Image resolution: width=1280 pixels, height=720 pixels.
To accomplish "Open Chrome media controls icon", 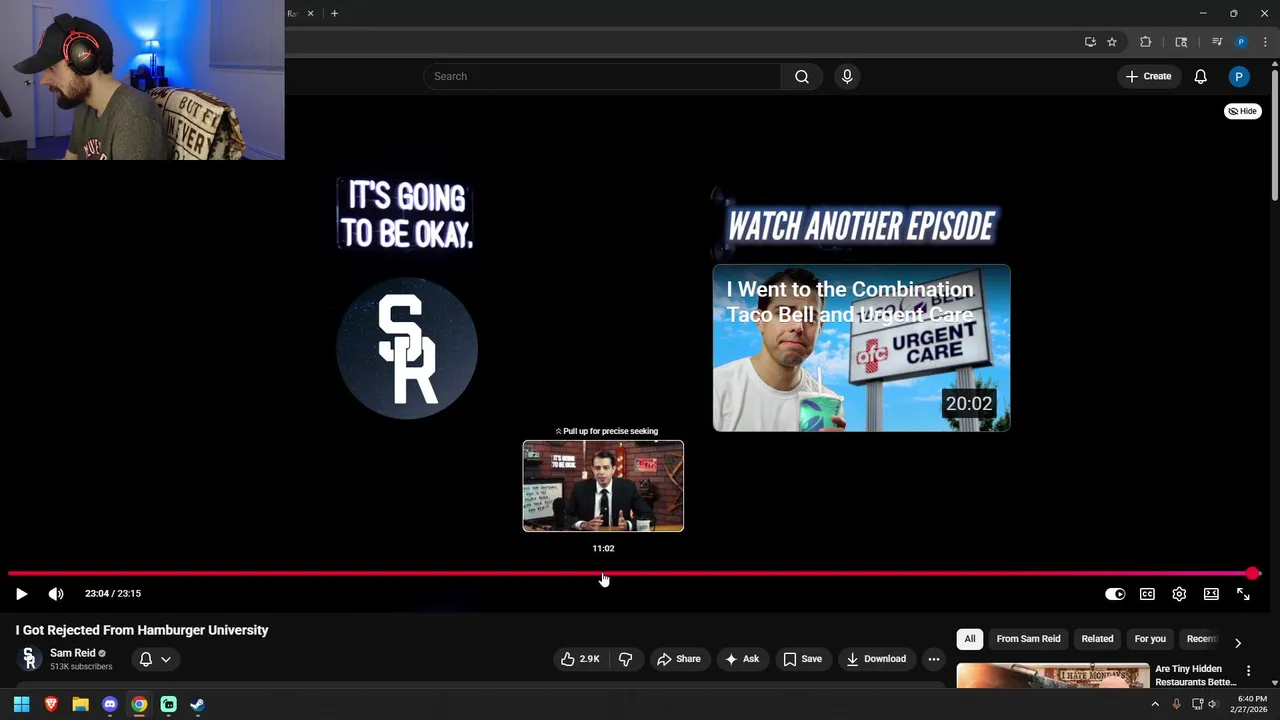I will coord(1217,42).
